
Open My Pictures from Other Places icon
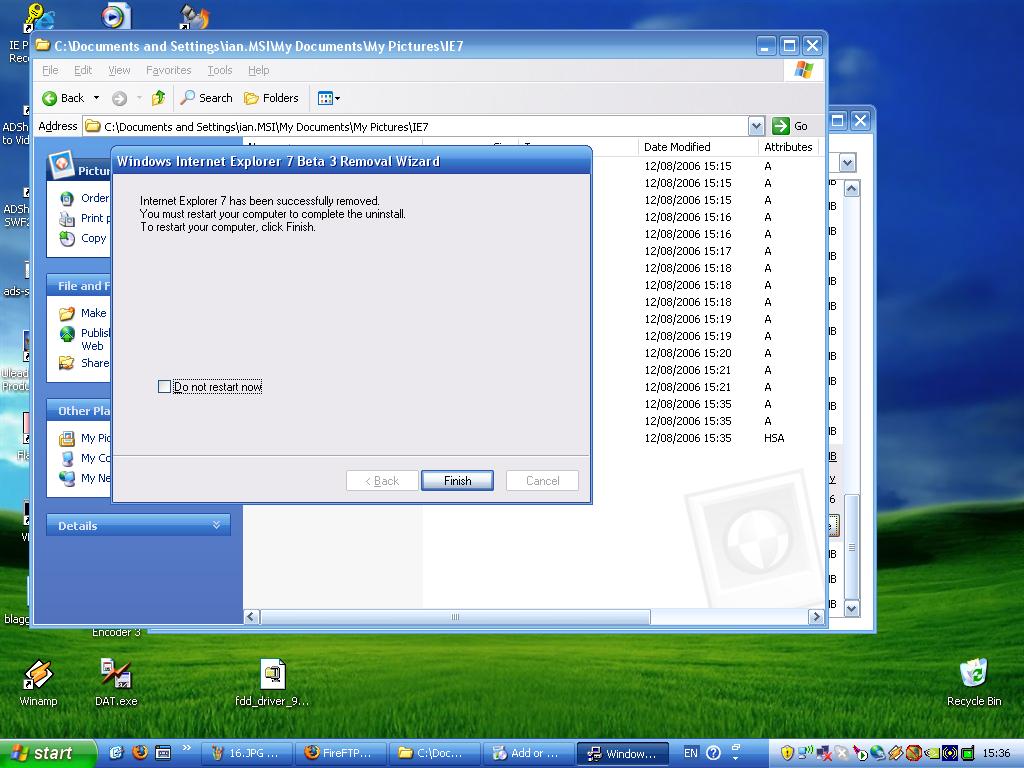[67, 438]
